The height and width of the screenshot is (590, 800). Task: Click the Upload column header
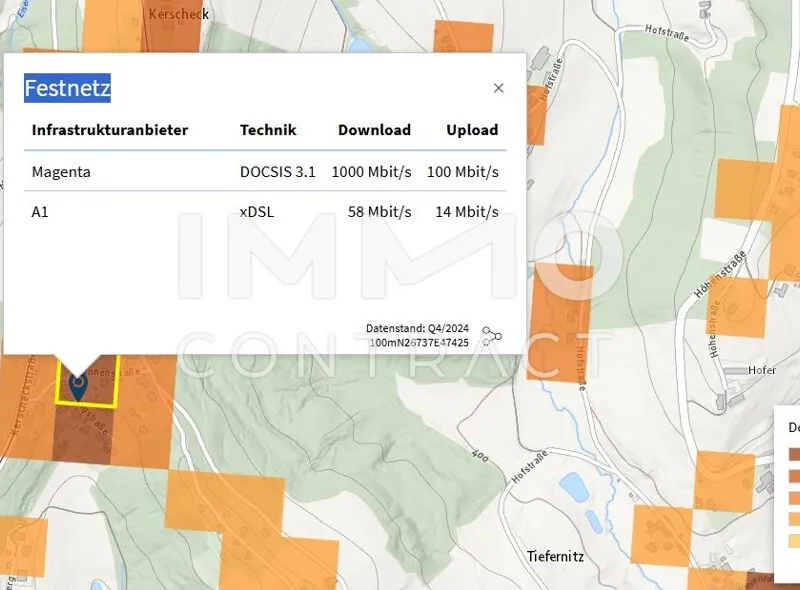click(x=472, y=130)
